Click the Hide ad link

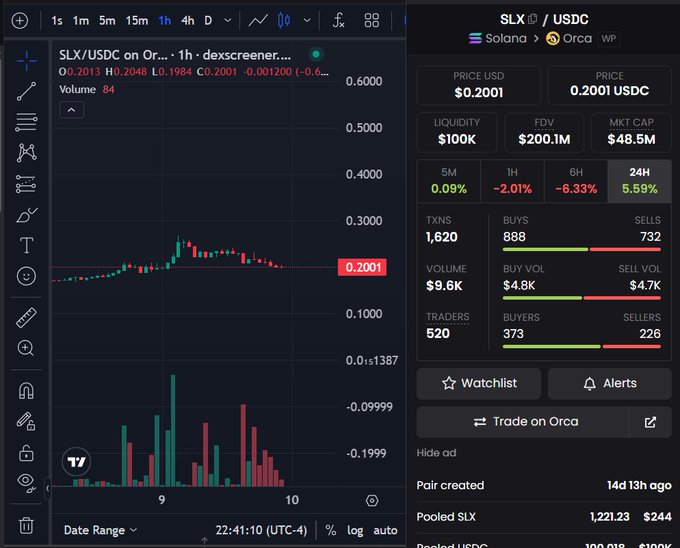[436, 453]
